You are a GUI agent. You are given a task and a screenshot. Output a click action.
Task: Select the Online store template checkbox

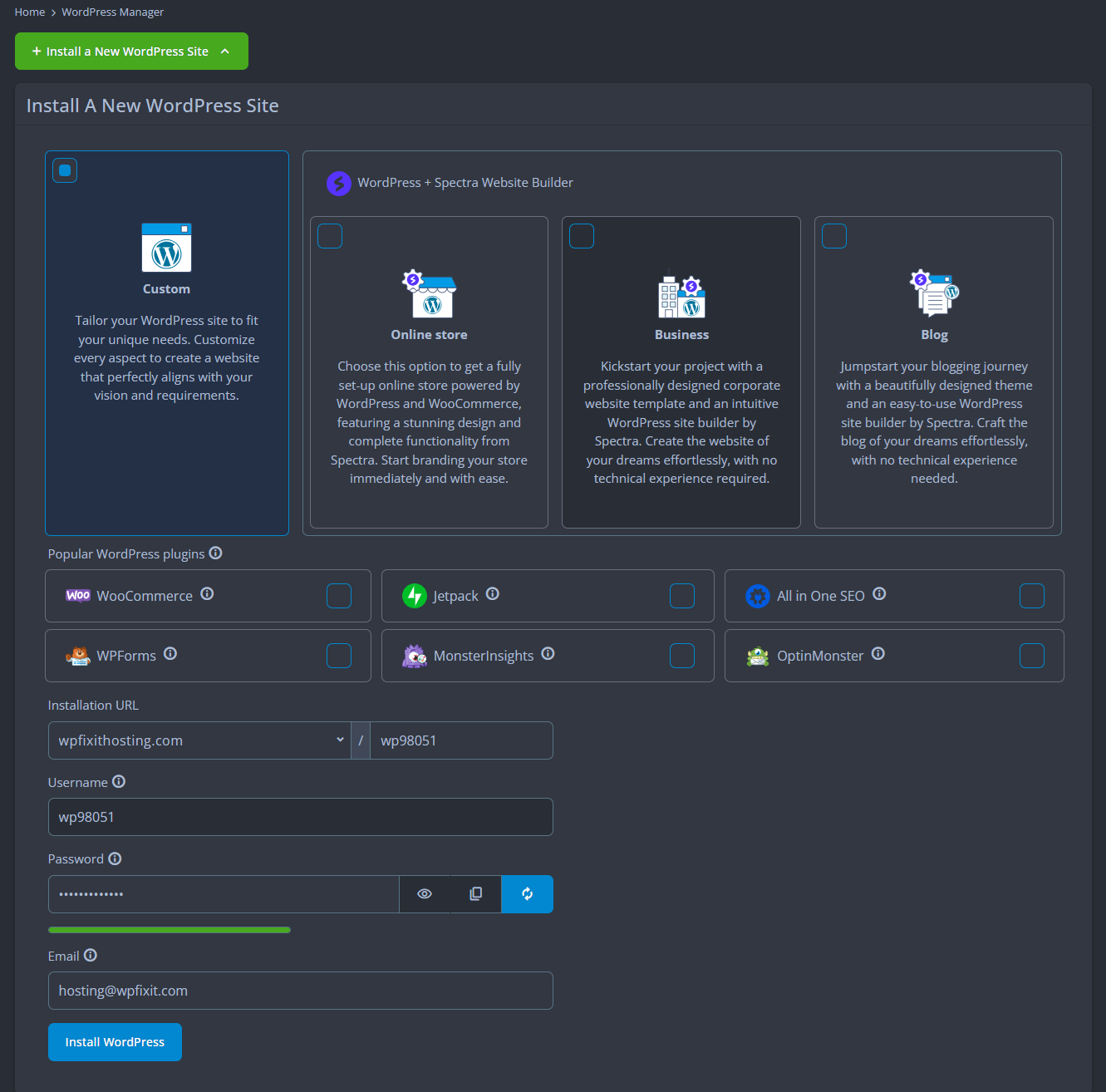click(330, 236)
